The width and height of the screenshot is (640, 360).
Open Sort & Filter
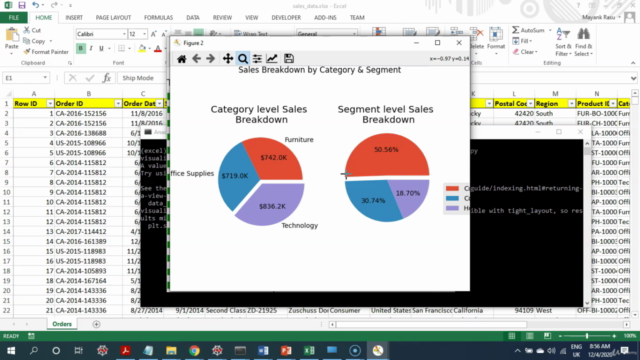point(563,42)
